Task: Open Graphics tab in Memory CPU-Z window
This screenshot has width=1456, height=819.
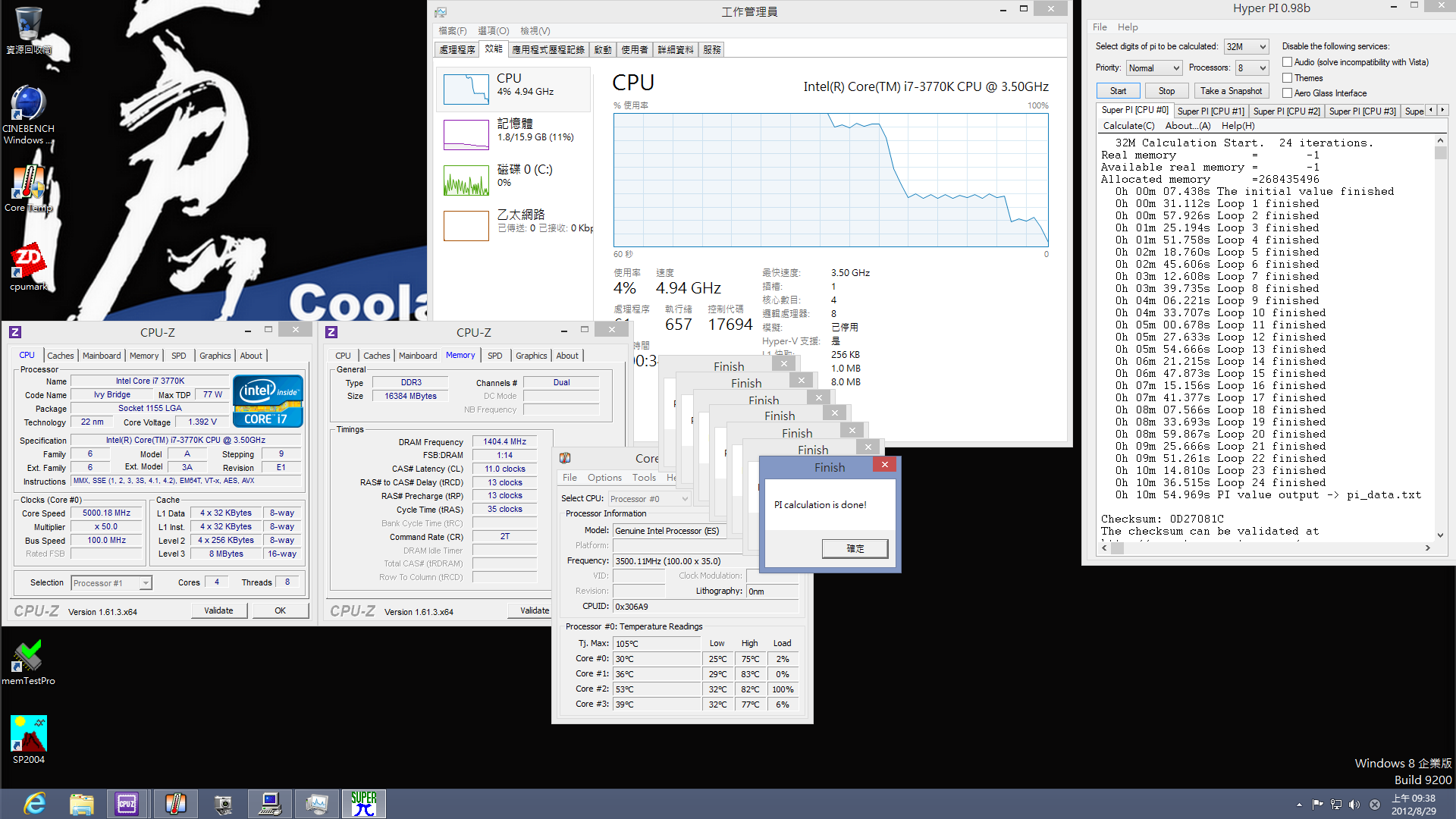Action: [x=531, y=356]
